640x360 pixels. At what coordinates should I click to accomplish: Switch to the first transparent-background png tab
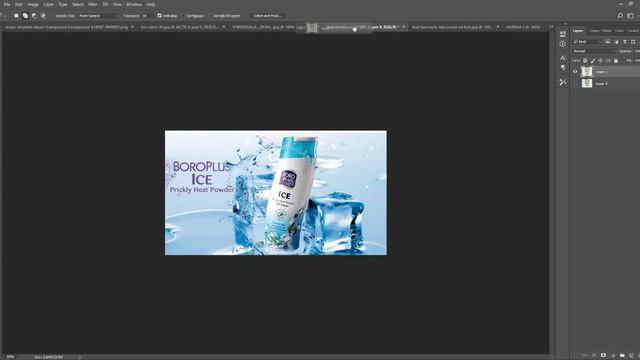pos(67,27)
